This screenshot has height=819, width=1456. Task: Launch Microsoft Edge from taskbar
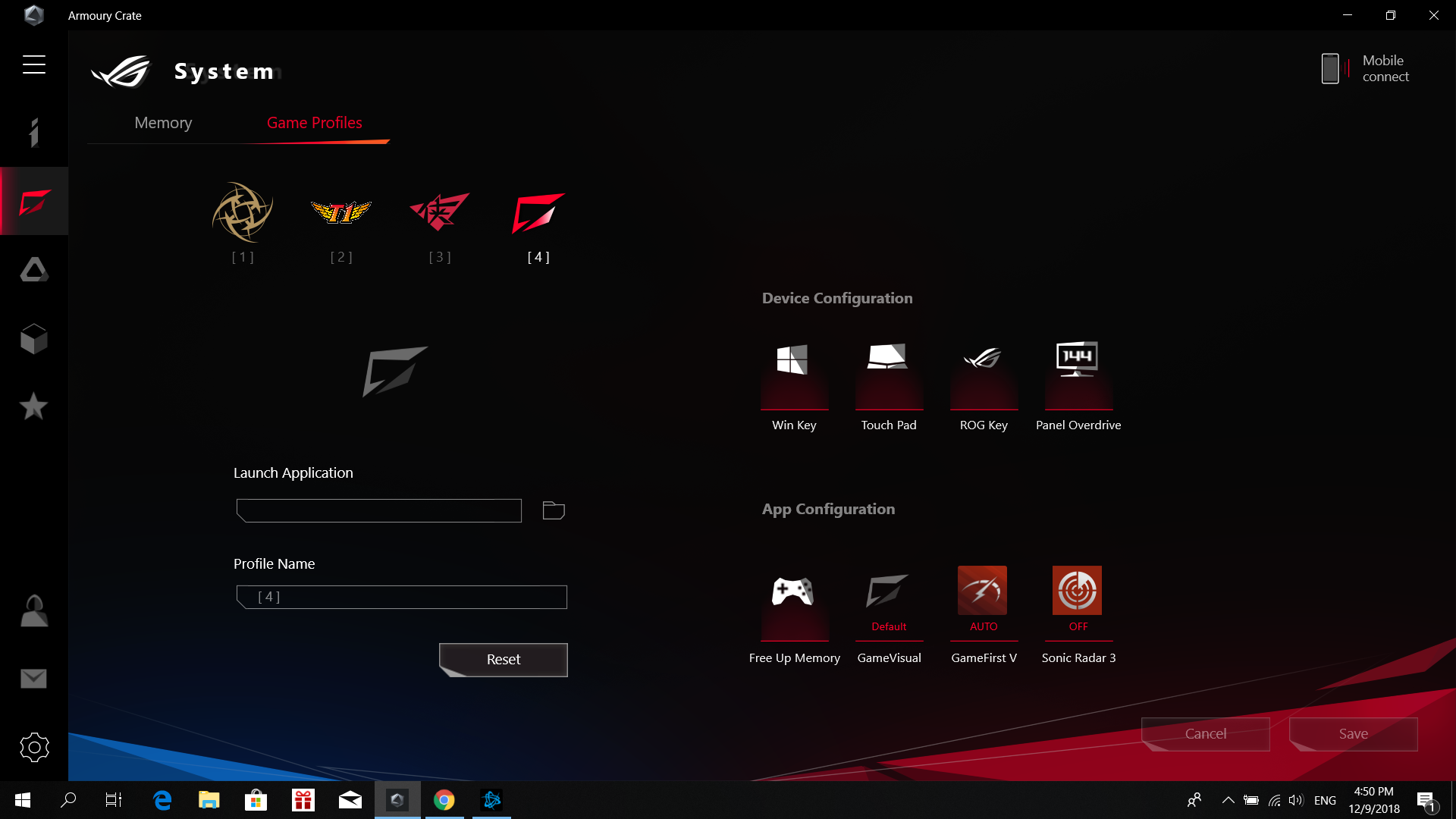162,800
